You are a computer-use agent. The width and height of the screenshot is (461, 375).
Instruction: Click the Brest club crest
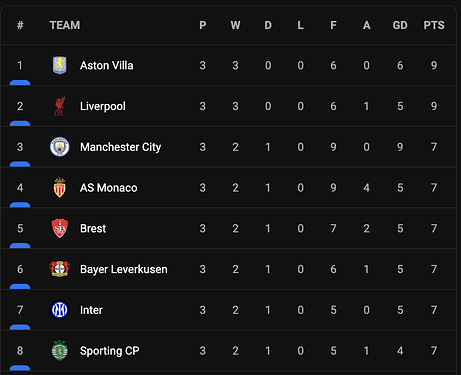click(x=60, y=228)
